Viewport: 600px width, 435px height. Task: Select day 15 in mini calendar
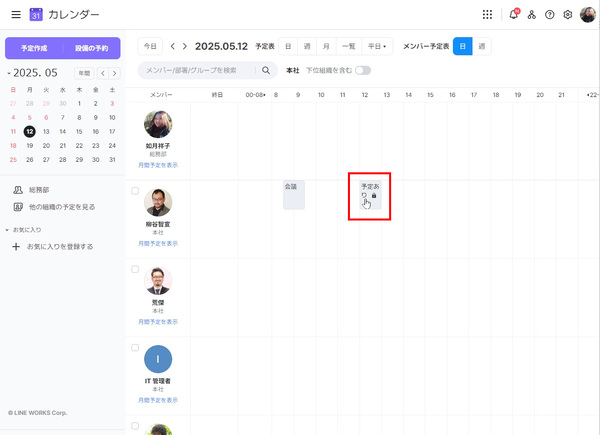[79, 132]
